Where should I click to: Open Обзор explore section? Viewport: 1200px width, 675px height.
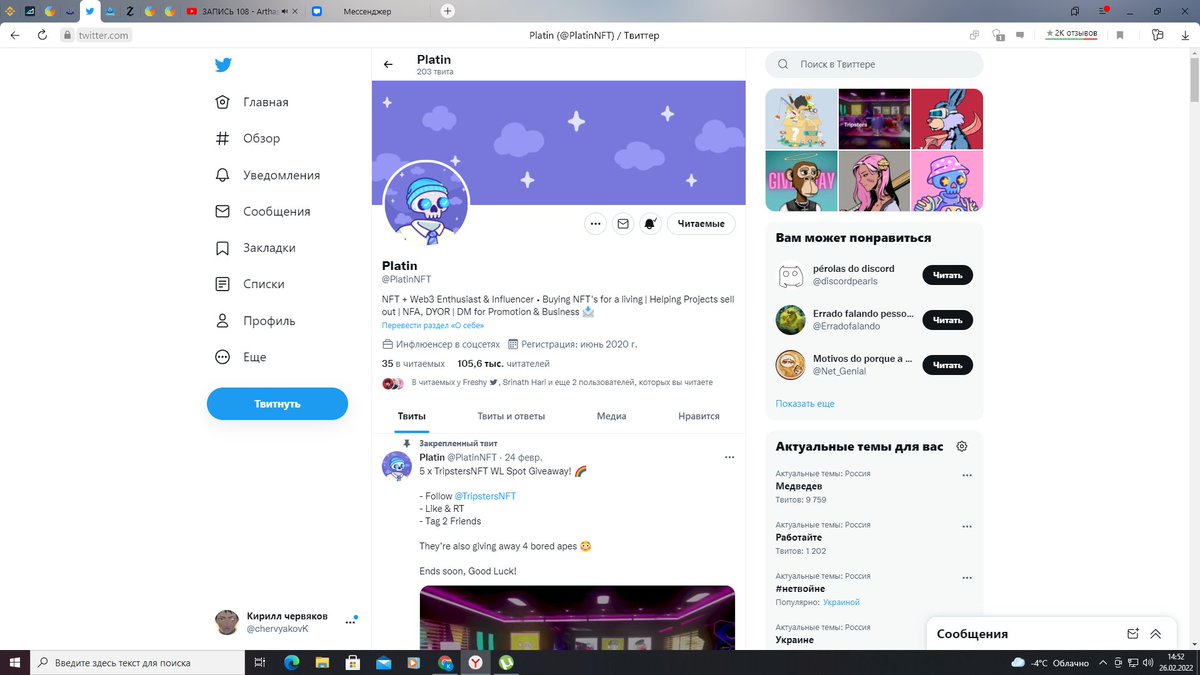point(248,138)
